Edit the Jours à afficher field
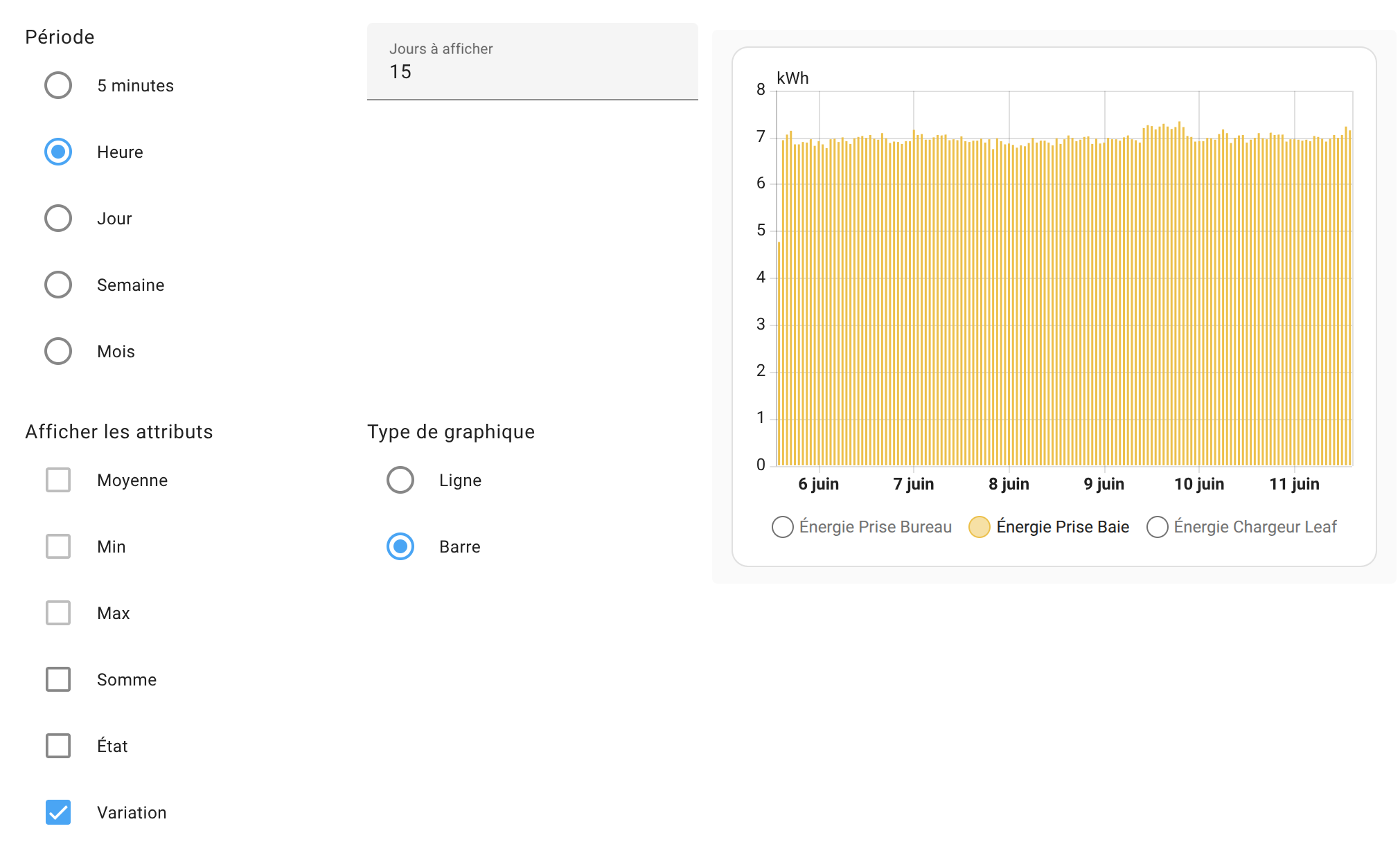This screenshot has width=1400, height=851. tap(533, 62)
